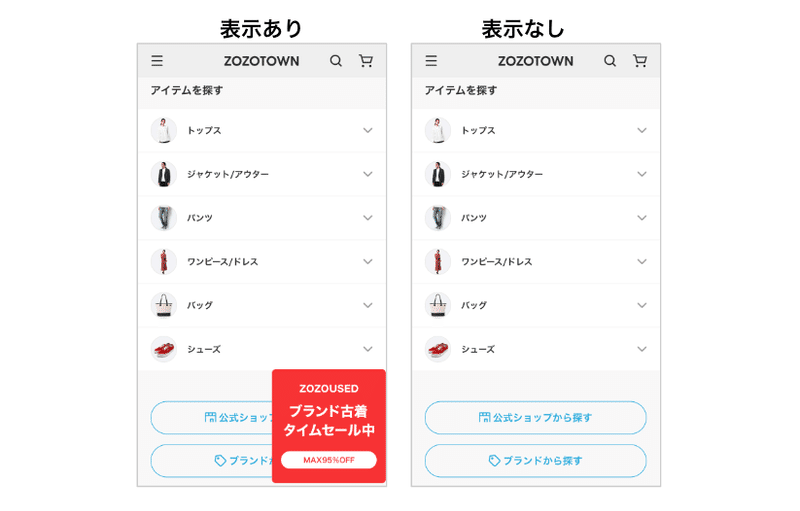Open hamburger menu in right 表示なし screen
The height and width of the screenshot is (511, 800).
pyautogui.click(x=431, y=61)
